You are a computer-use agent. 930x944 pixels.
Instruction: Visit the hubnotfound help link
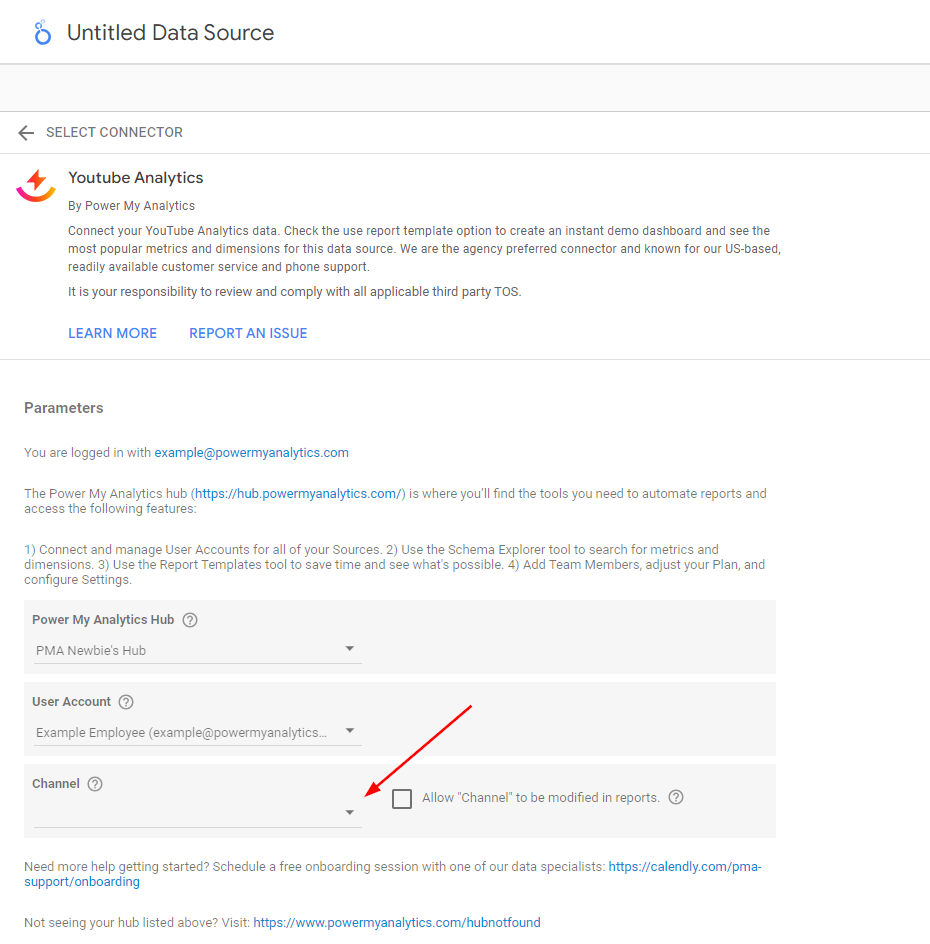[396, 923]
